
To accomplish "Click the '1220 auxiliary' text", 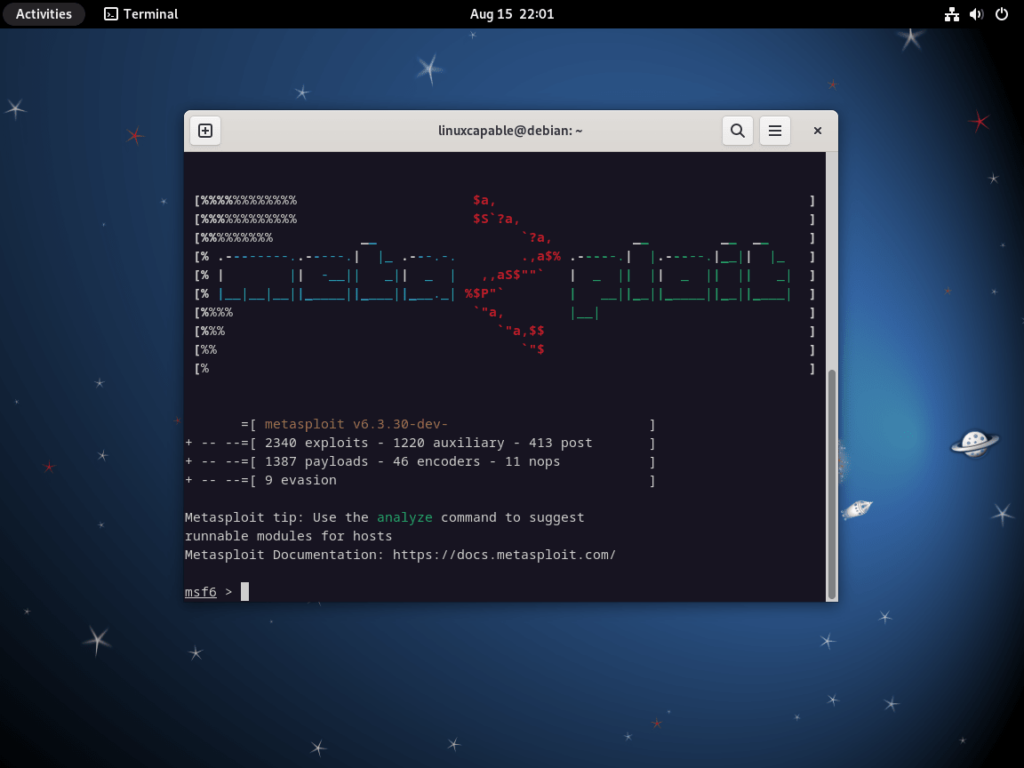I will point(448,443).
